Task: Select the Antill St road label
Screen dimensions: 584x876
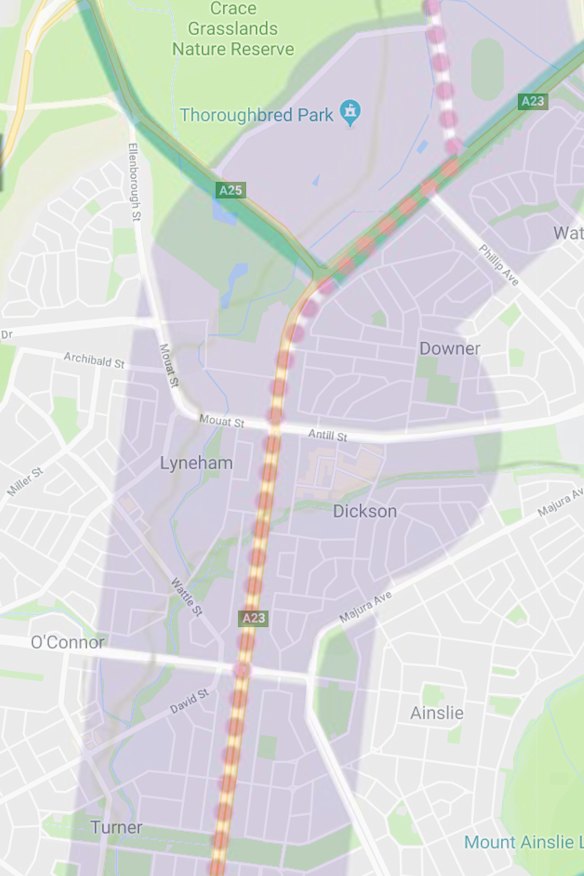Action: (x=327, y=435)
